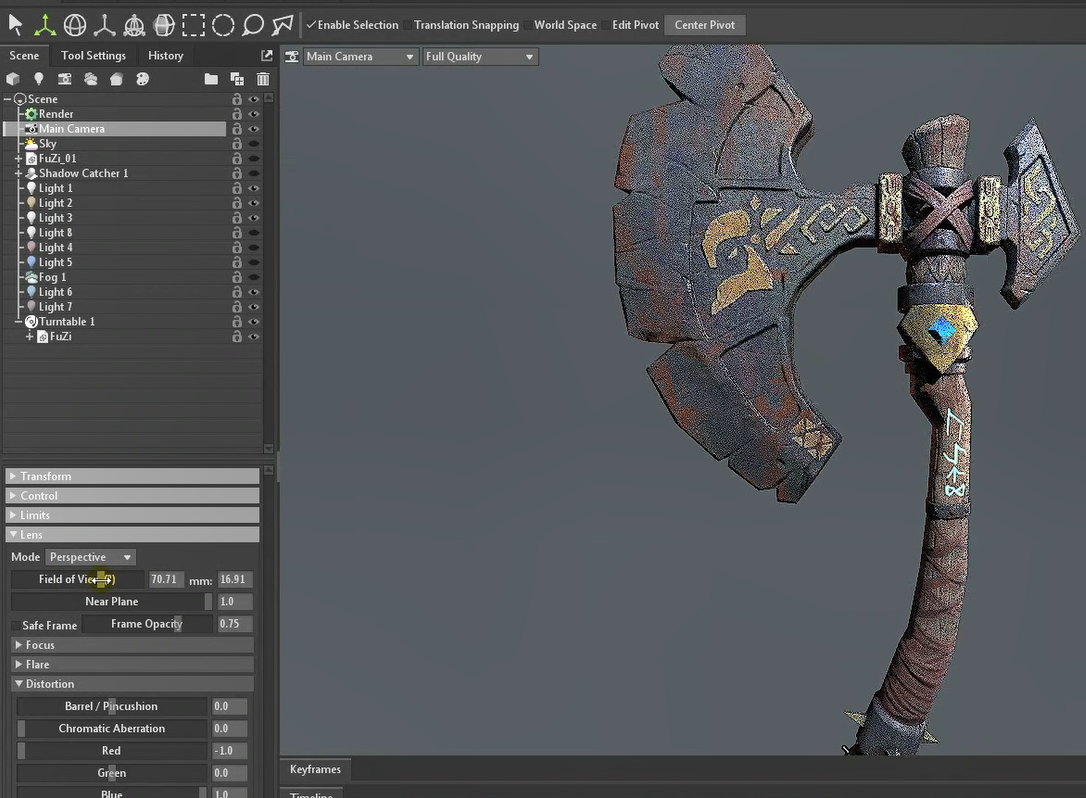Activate the green translate gizmo tool
1086x798 pixels.
coord(45,25)
